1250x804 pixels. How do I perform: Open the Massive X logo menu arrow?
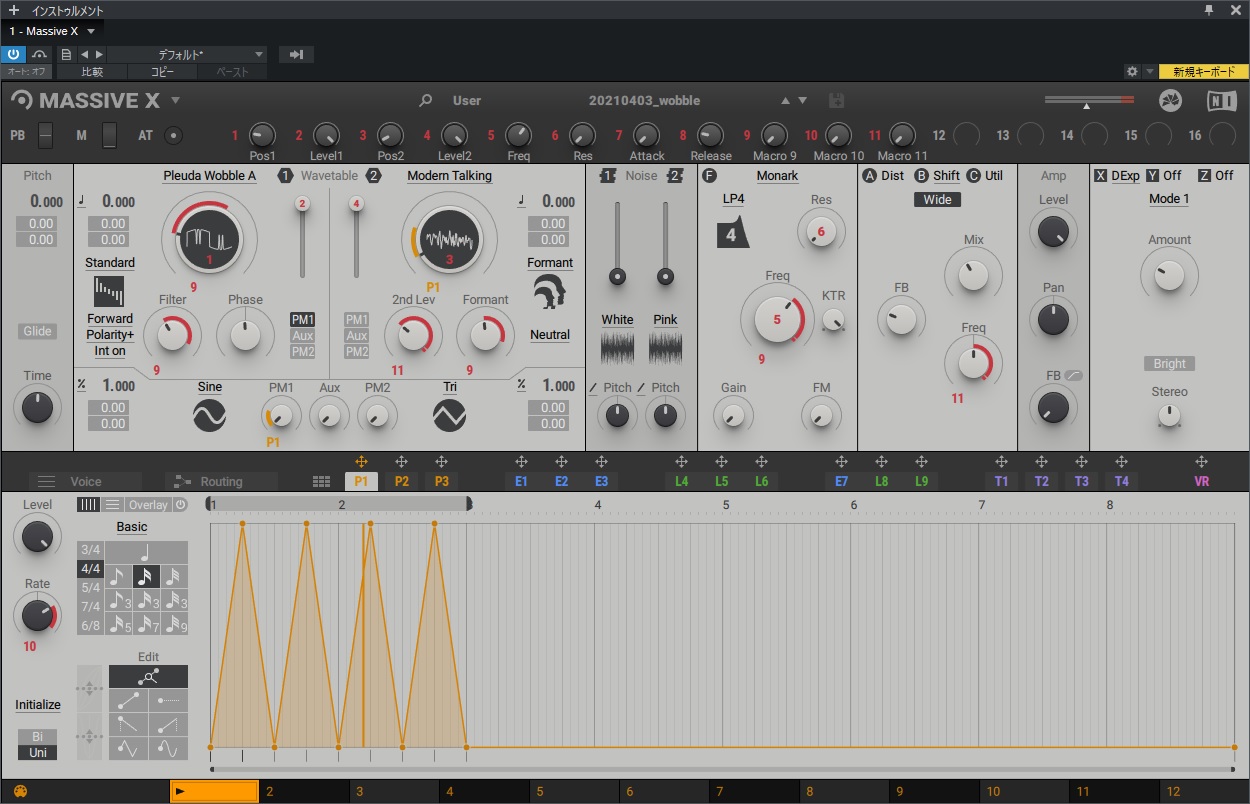(175, 100)
